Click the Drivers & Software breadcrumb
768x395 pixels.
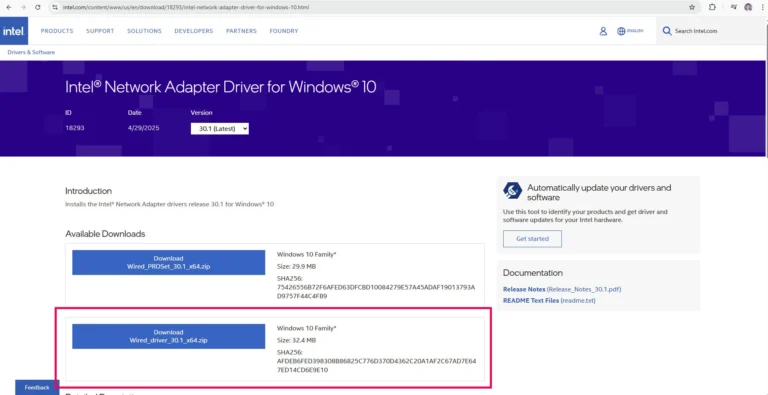coord(31,52)
